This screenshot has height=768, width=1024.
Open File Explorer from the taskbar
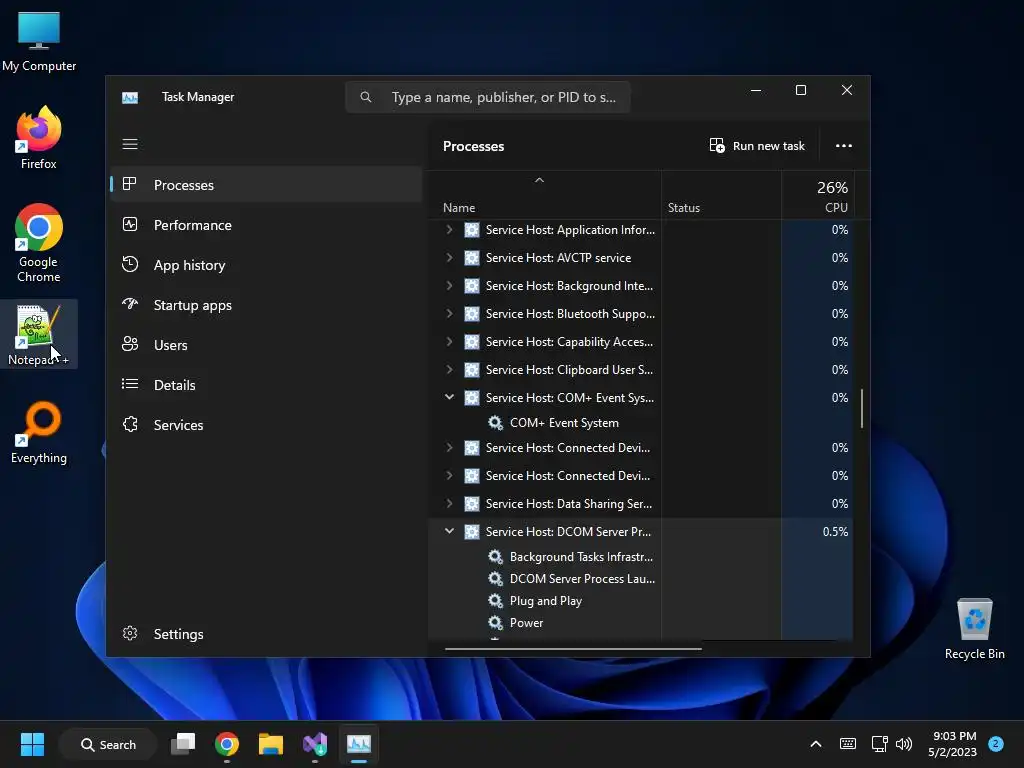click(270, 744)
